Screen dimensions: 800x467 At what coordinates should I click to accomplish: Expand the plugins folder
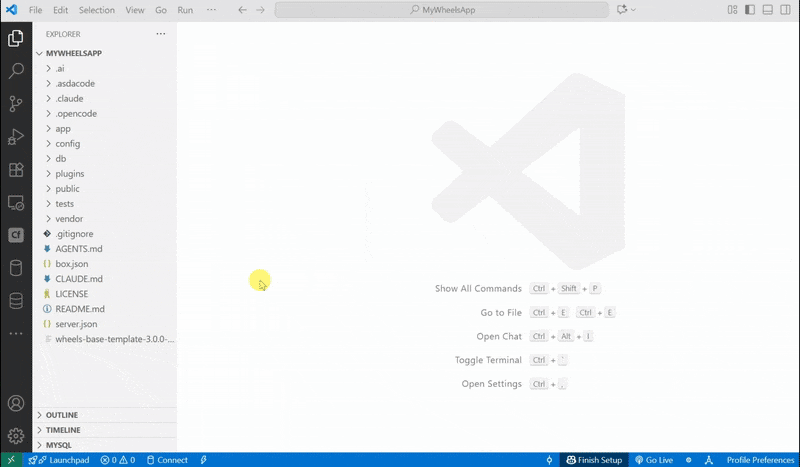point(105,174)
